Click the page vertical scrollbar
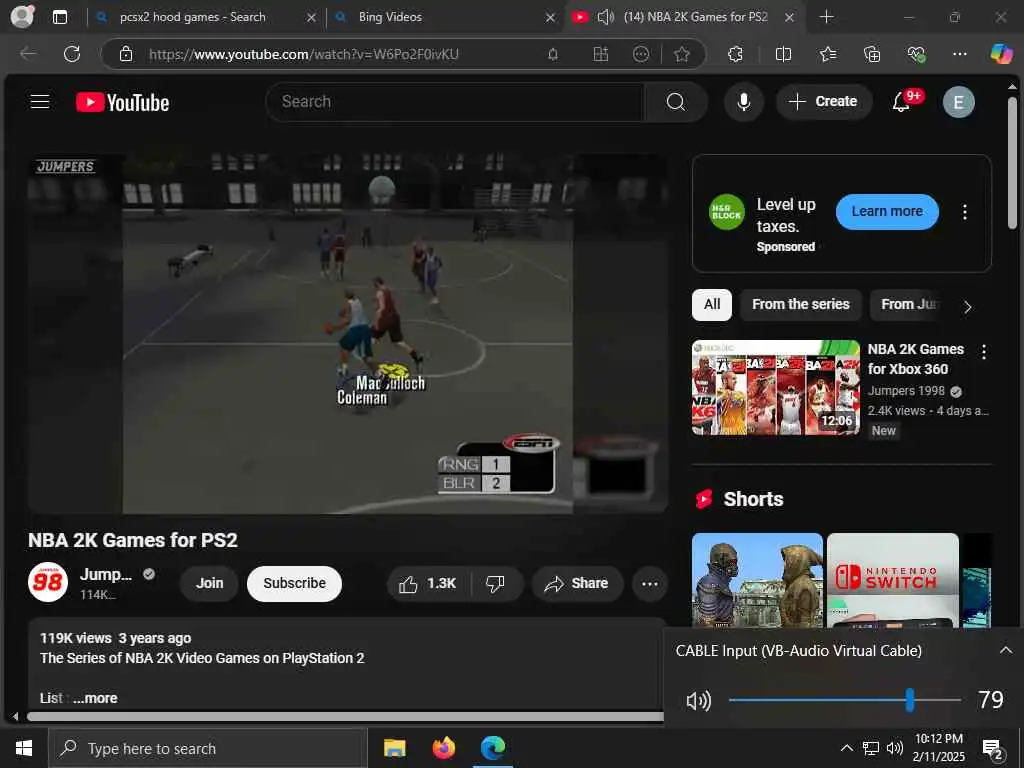Image resolution: width=1024 pixels, height=768 pixels. tap(1012, 163)
